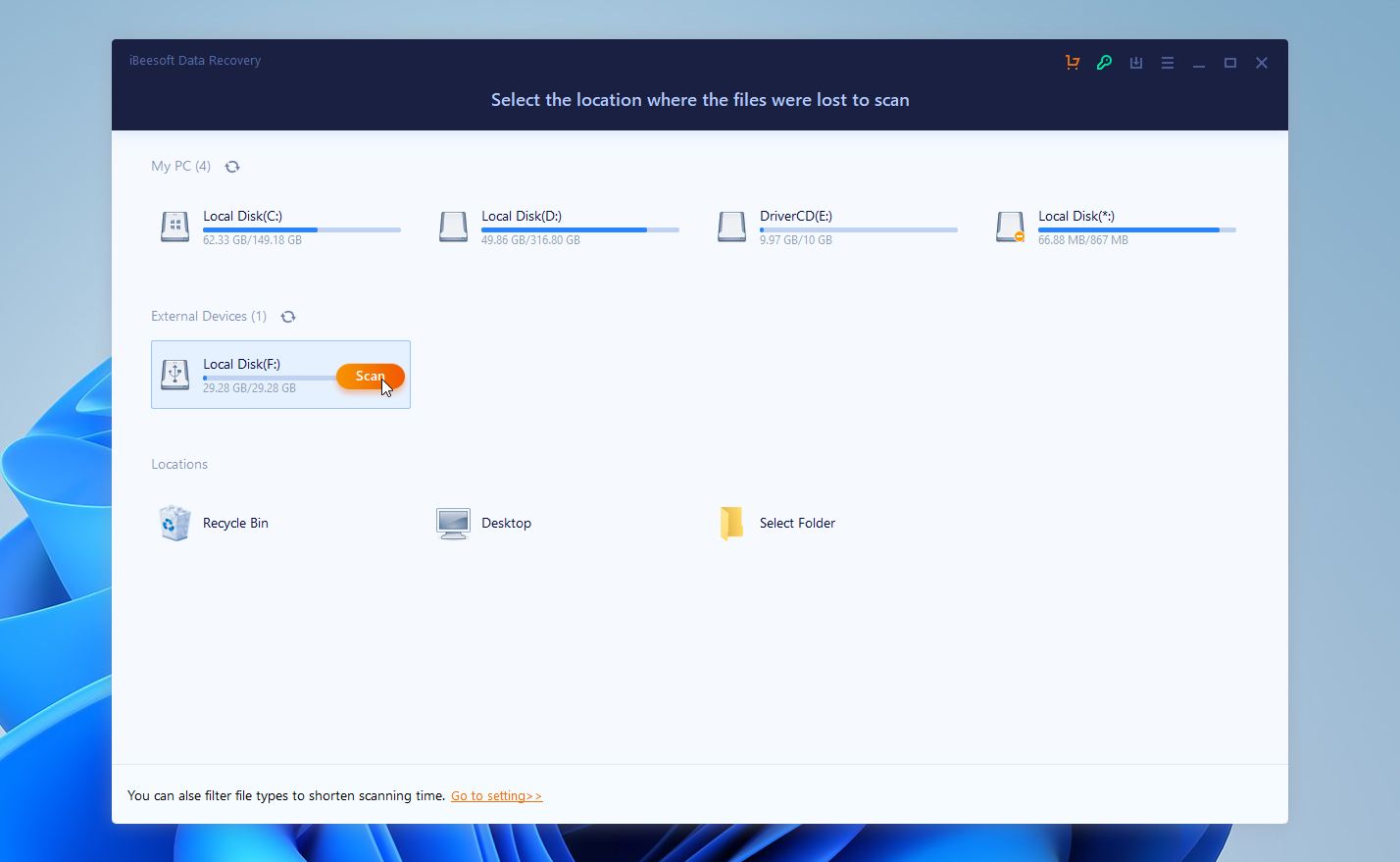Open the Go to setting link
1400x862 pixels.
[x=496, y=795]
